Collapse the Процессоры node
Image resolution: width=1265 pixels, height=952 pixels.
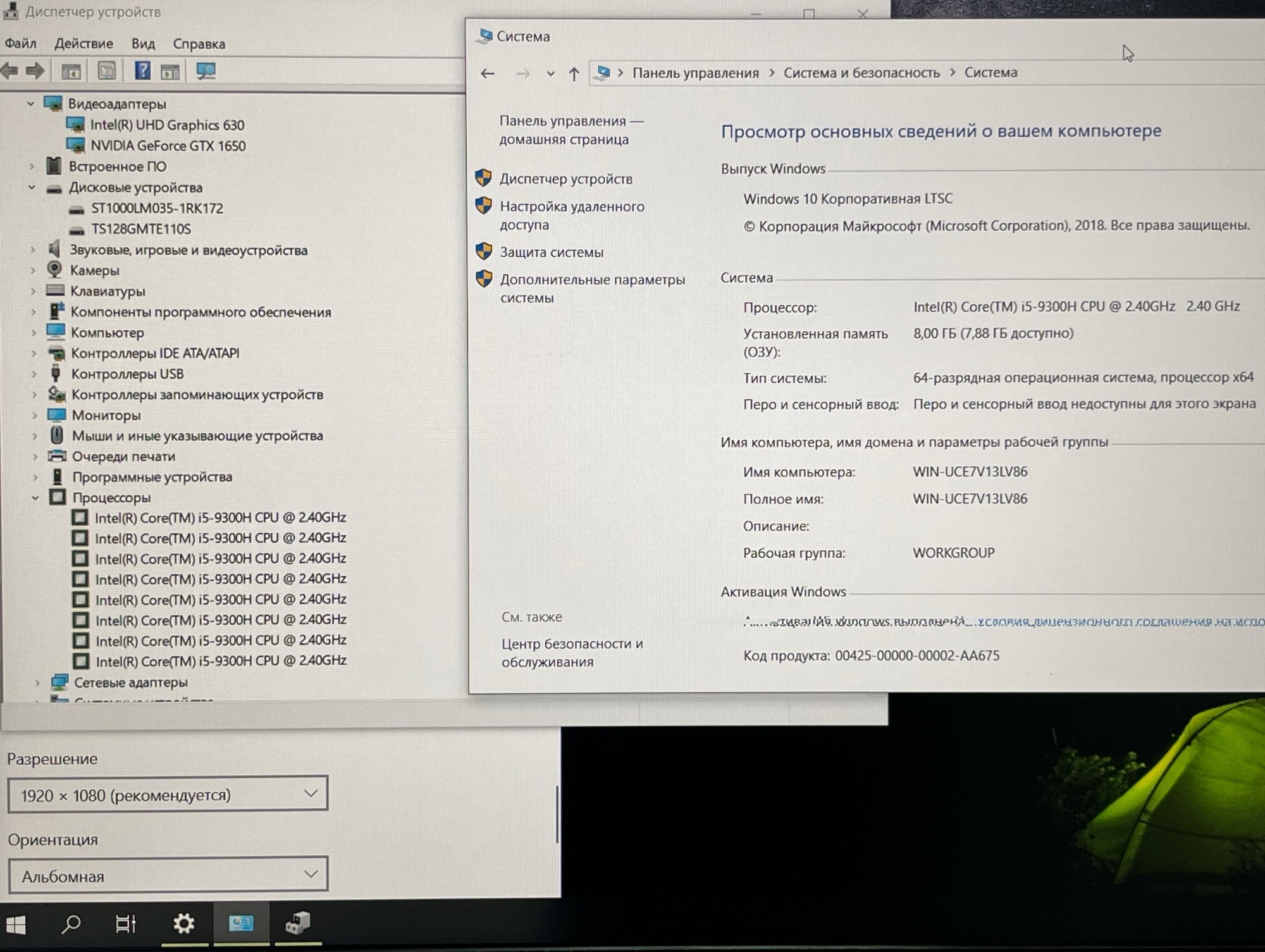pos(36,498)
